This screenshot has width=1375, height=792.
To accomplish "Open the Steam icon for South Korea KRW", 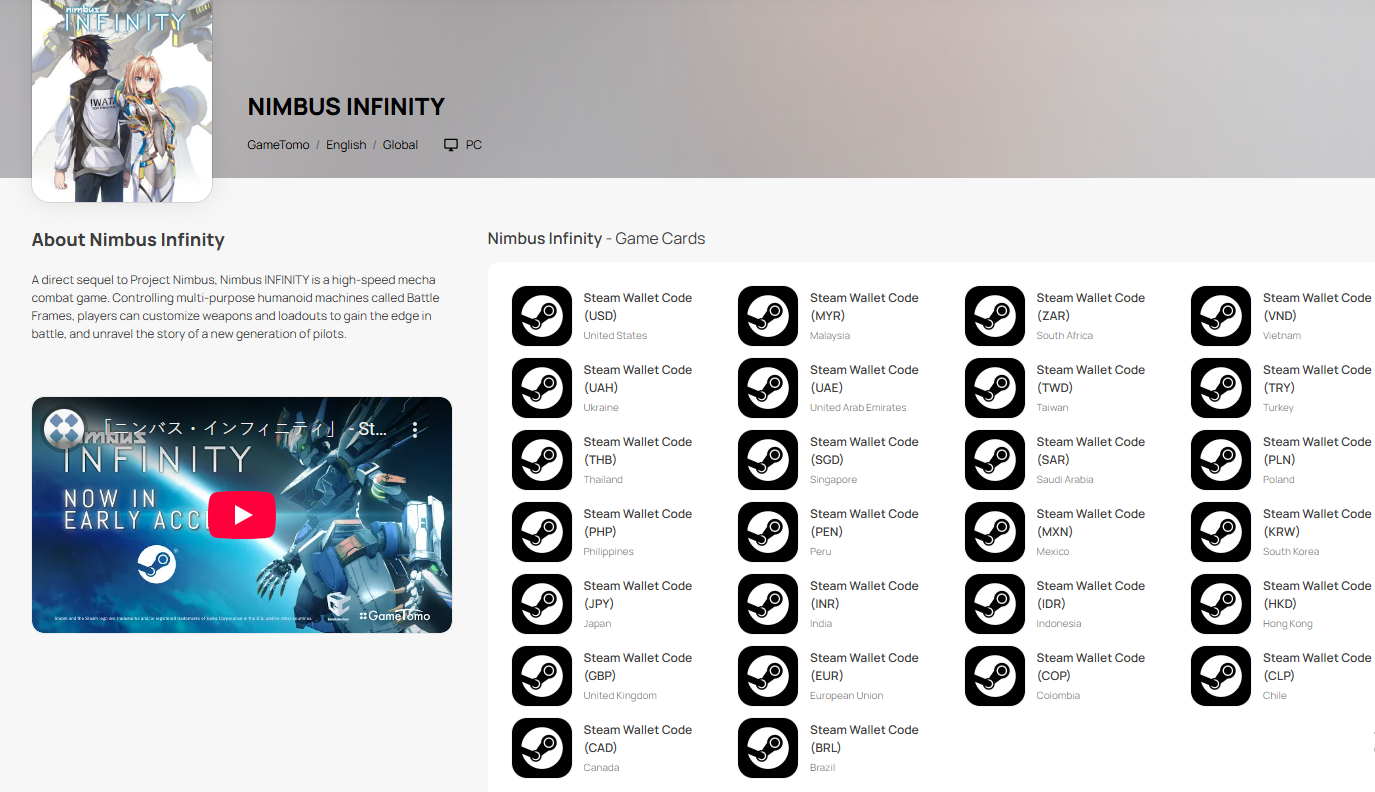I will pos(1221,532).
